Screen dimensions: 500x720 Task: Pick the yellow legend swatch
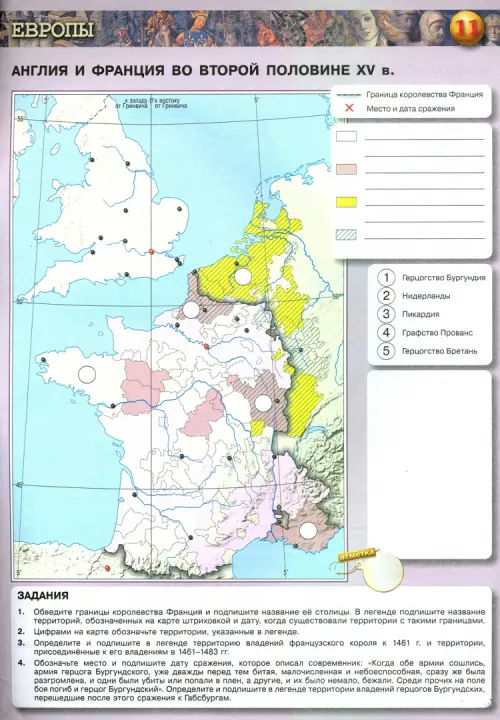346,202
